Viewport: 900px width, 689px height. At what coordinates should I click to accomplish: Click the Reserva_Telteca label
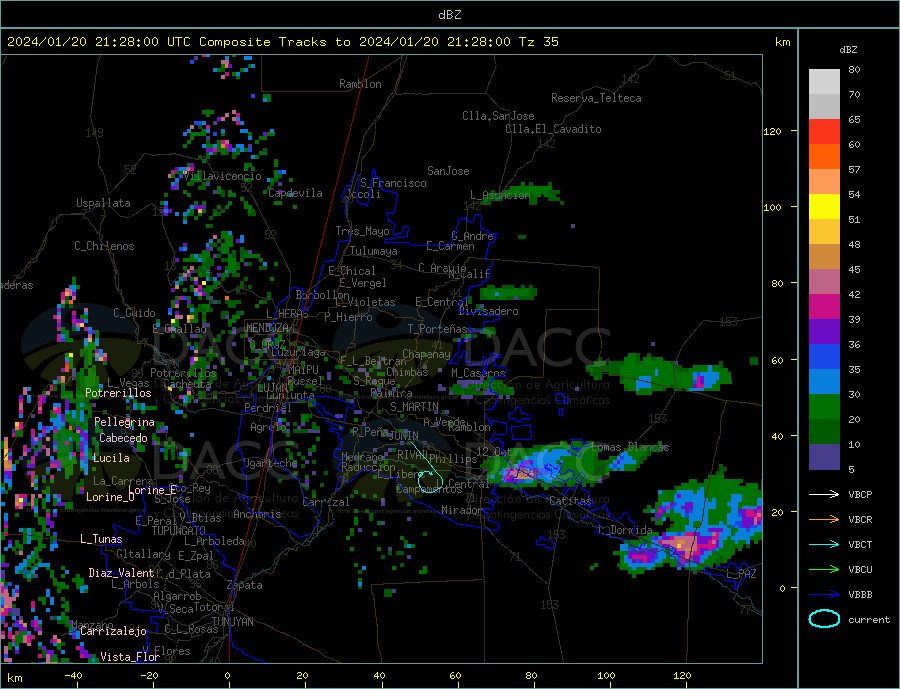coord(596,98)
